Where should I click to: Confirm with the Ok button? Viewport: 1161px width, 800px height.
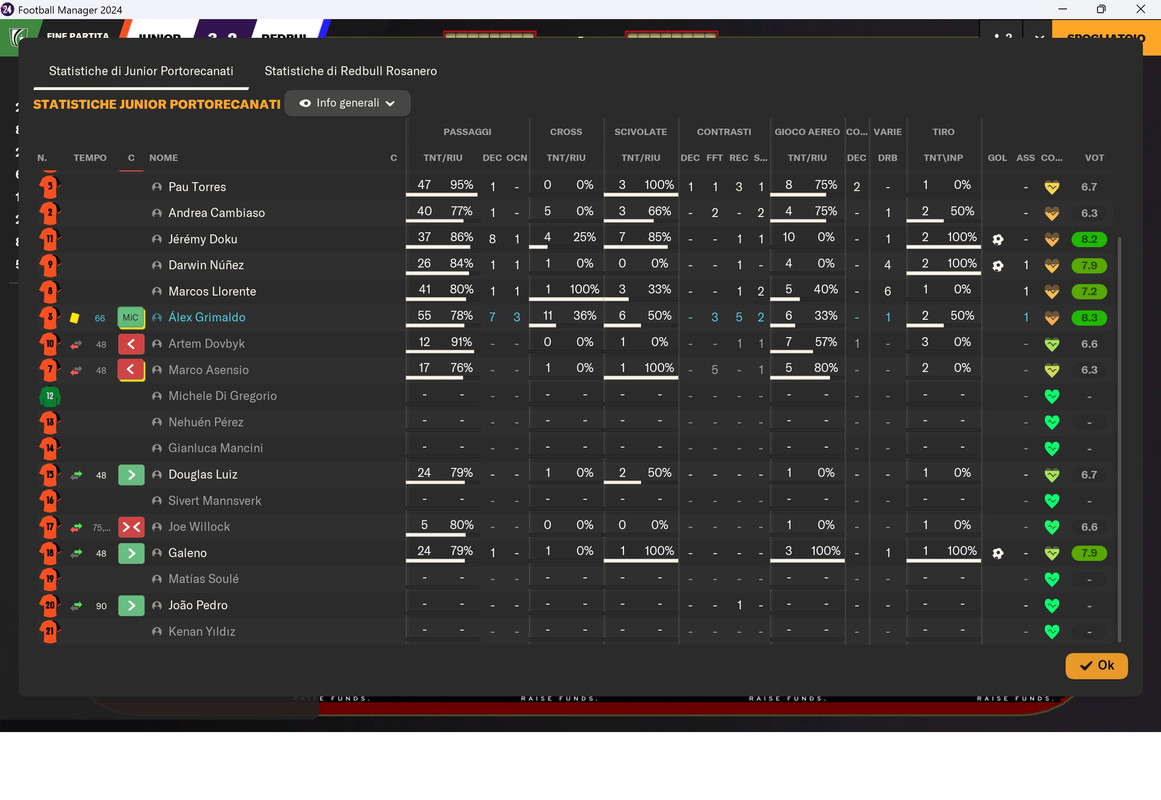point(1096,665)
